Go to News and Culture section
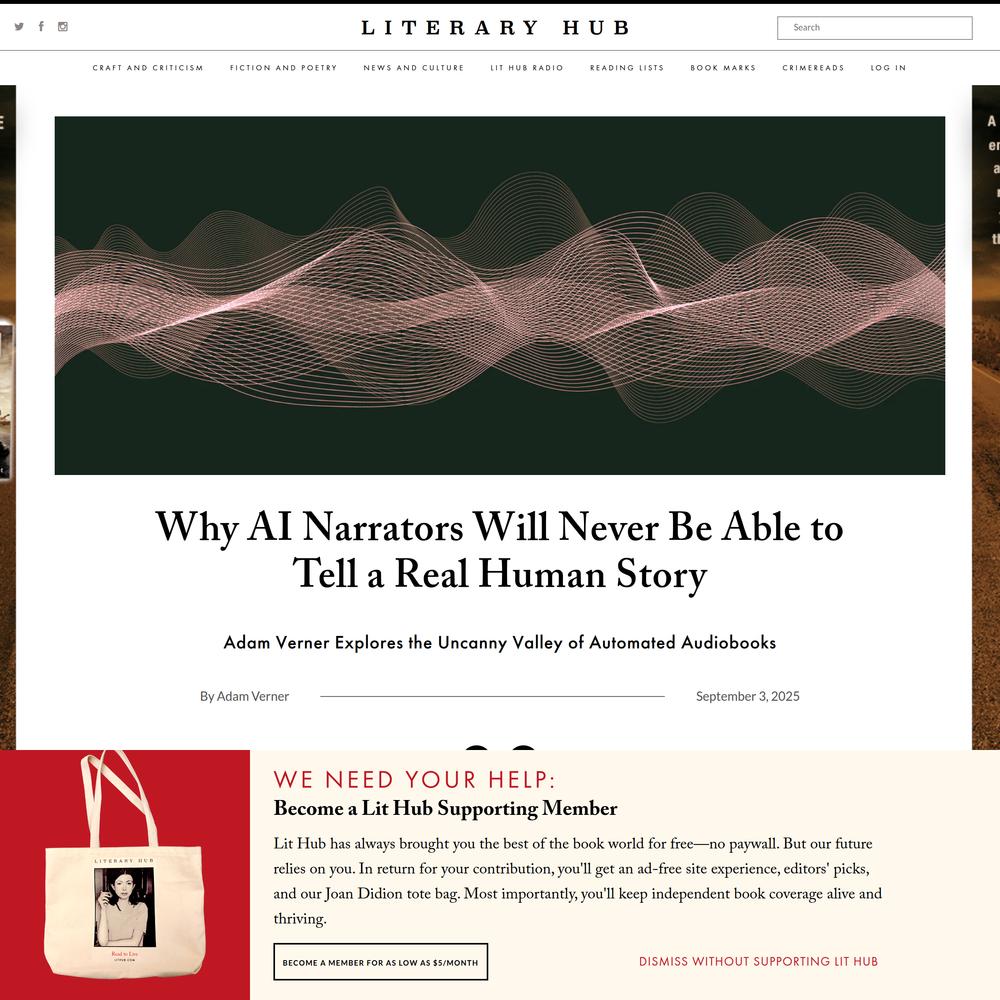Image resolution: width=1000 pixels, height=1000 pixels. click(x=413, y=68)
